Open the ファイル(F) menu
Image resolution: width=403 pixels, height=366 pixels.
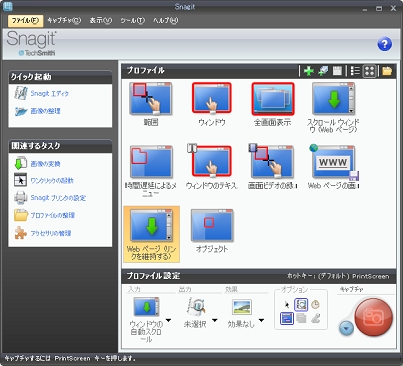pos(25,21)
